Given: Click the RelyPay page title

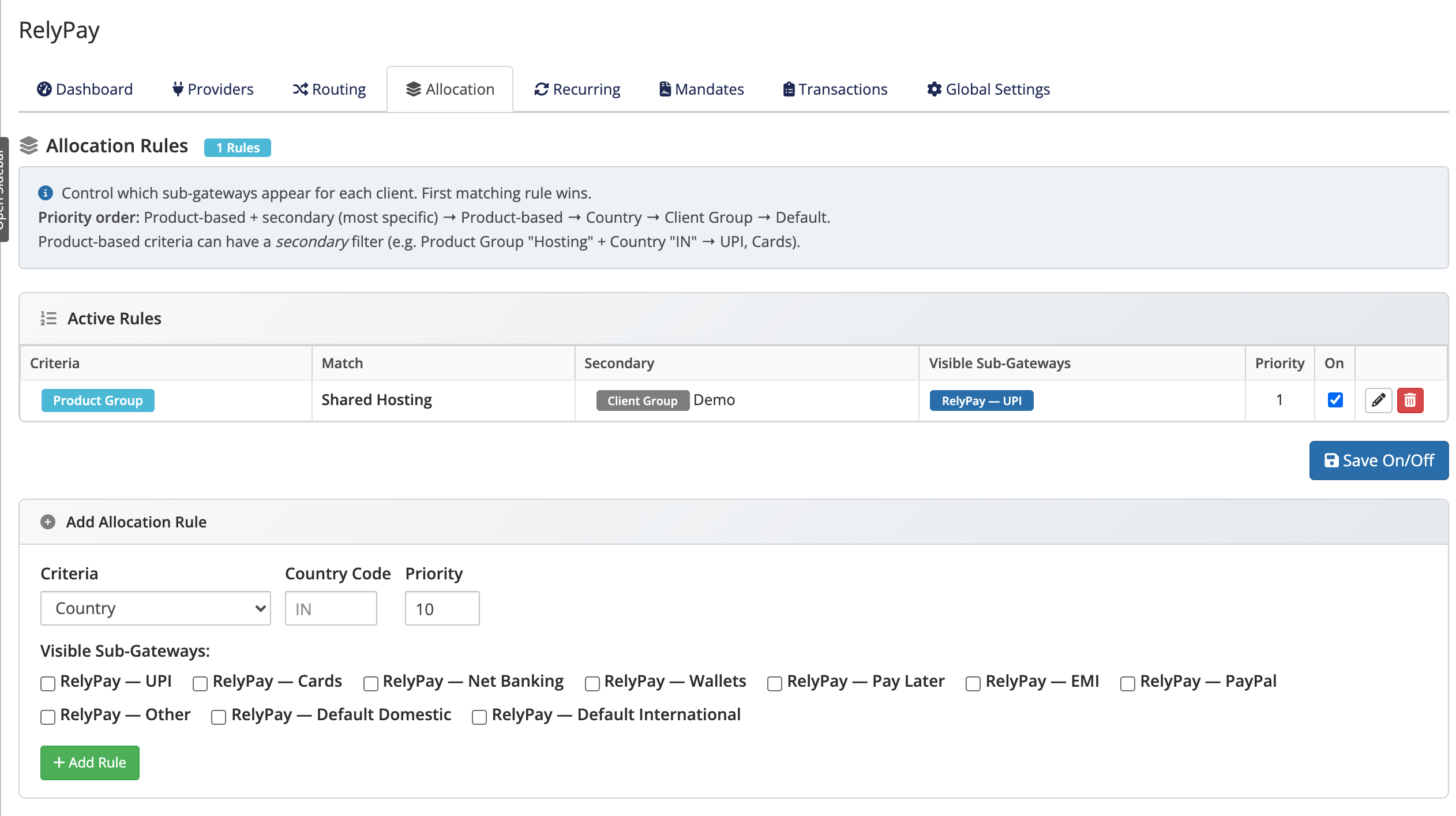Looking at the screenshot, I should pyautogui.click(x=59, y=30).
